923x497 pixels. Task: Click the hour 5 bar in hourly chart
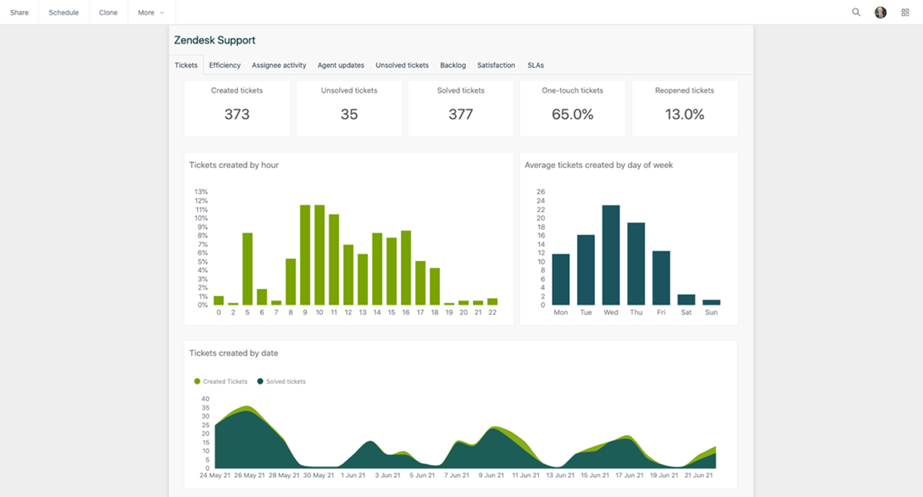coord(247,269)
